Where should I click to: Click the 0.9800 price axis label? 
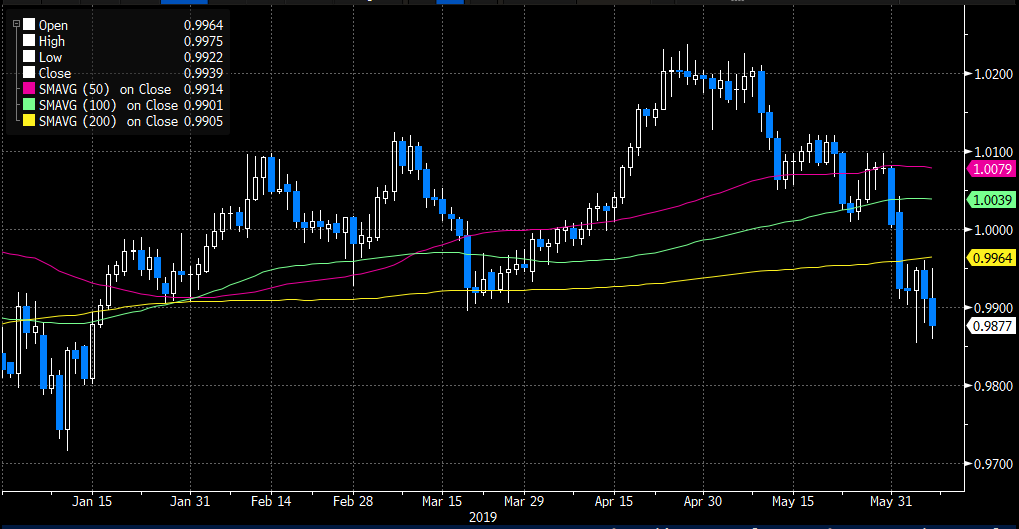click(994, 386)
